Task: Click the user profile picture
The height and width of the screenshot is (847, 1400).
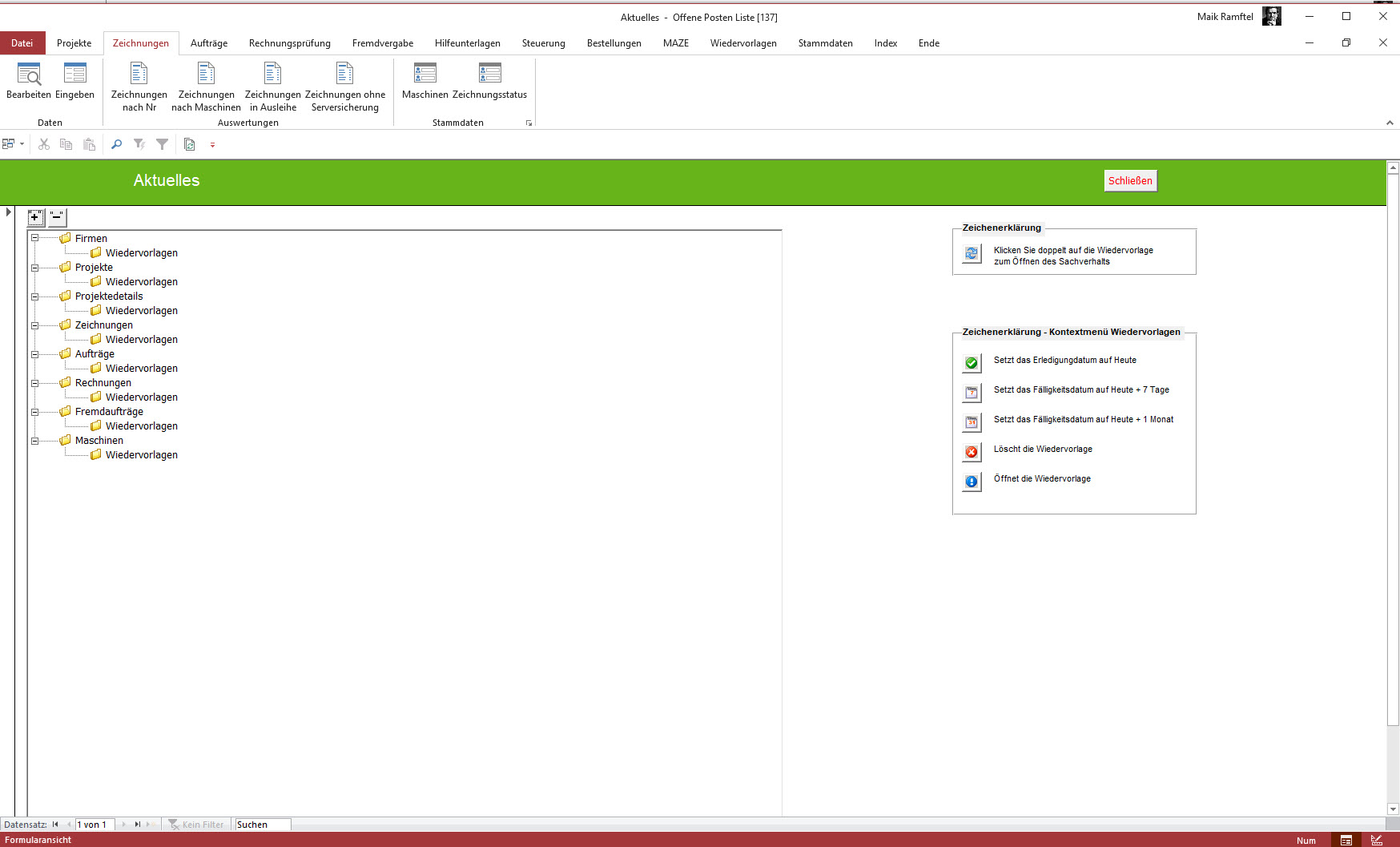Action: pos(1272,16)
